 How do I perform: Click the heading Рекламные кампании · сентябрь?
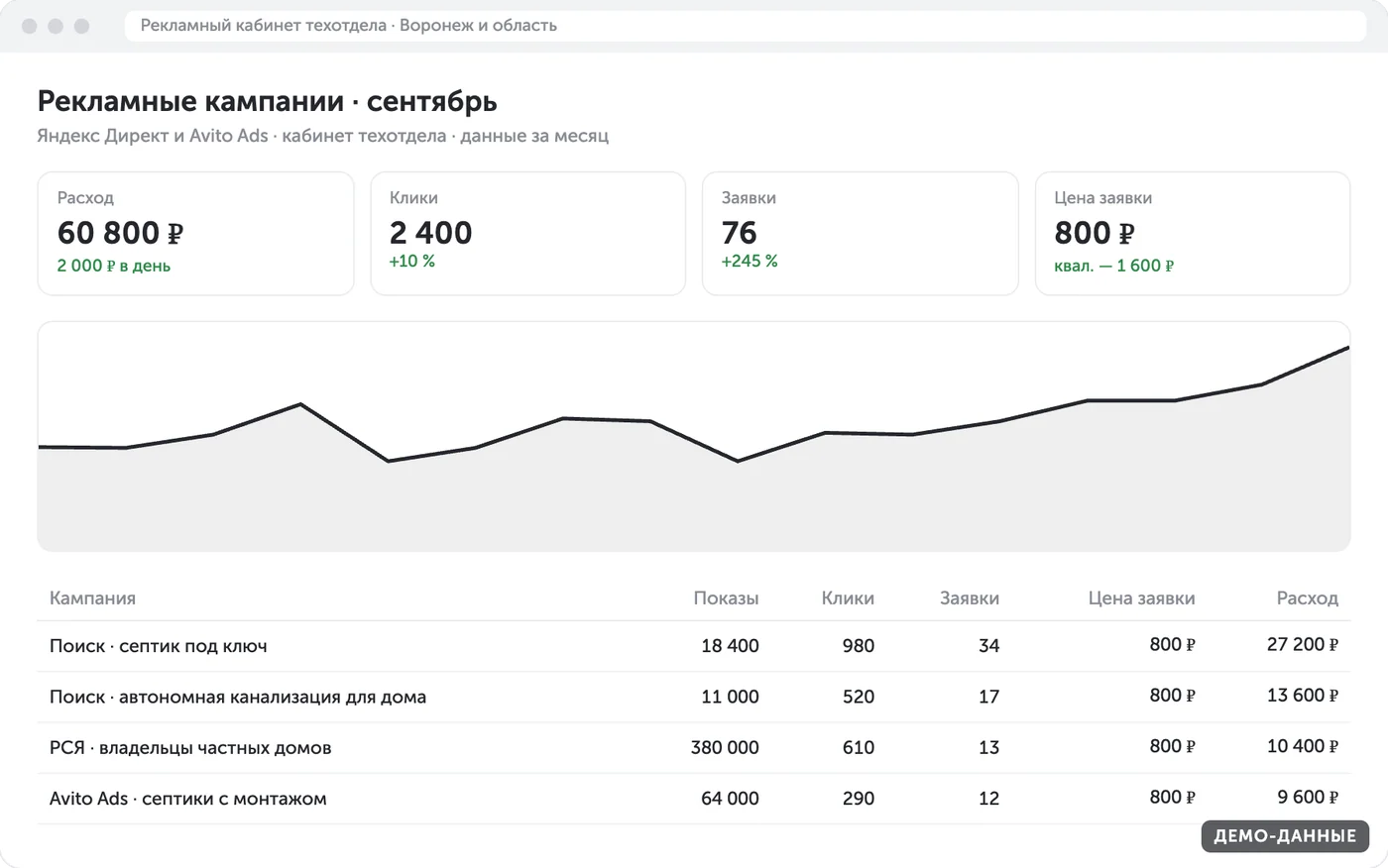[x=267, y=101]
